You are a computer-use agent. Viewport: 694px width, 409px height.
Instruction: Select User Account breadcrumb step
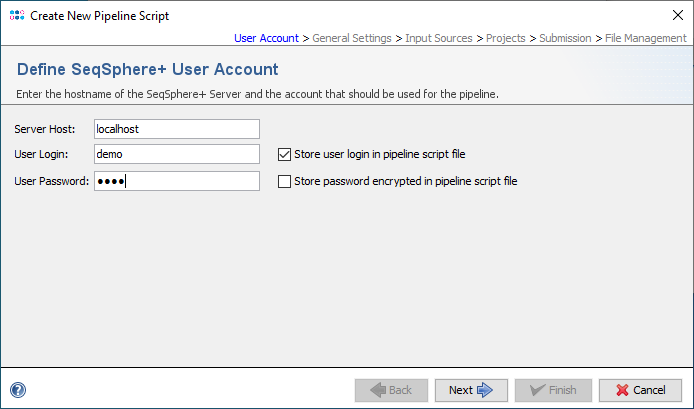point(266,38)
